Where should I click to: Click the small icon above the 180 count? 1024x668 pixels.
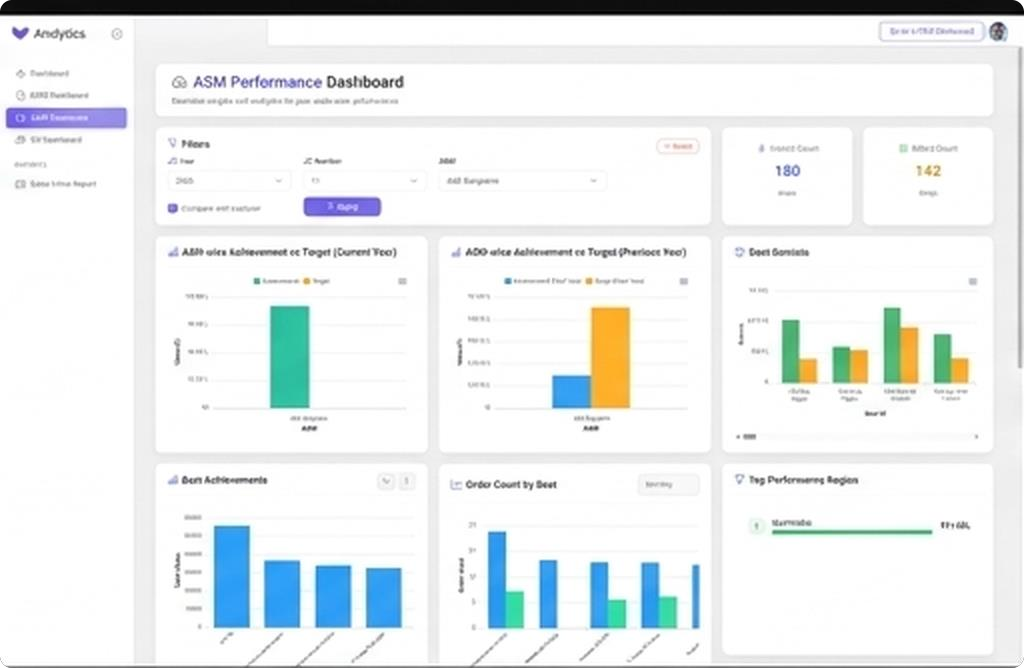click(x=761, y=148)
